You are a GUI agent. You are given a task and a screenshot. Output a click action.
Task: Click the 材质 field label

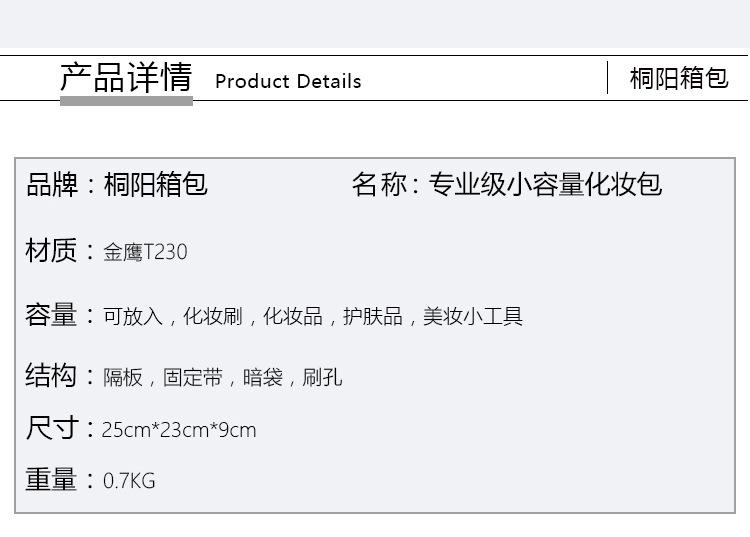click(x=51, y=251)
